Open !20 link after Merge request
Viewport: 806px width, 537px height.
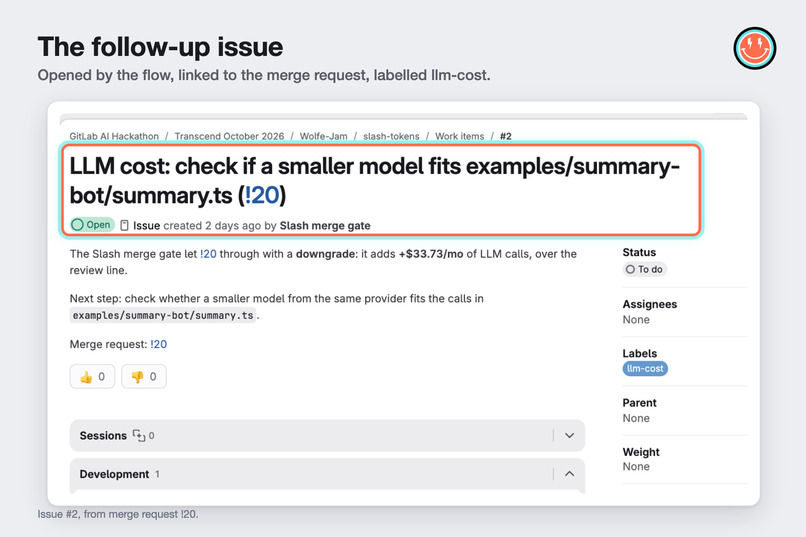[x=158, y=344]
